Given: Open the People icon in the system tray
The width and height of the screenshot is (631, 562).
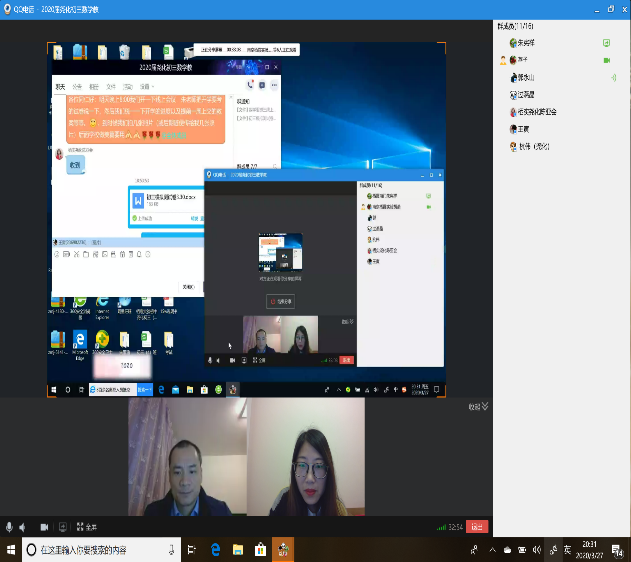Looking at the screenshot, I should [x=474, y=550].
